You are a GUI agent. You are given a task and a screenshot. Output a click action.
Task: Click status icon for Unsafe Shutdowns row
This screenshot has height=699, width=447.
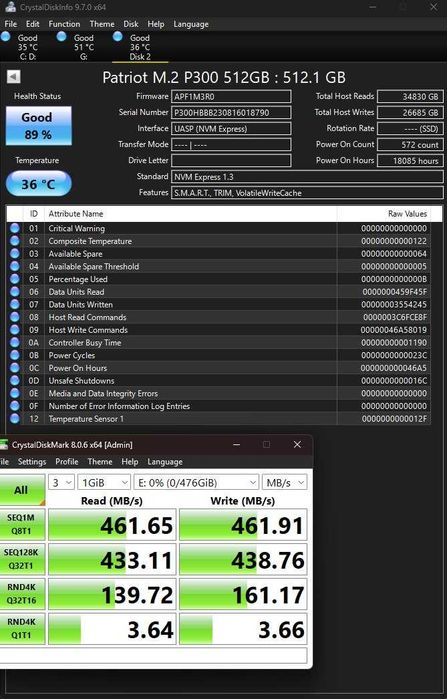(x=15, y=381)
